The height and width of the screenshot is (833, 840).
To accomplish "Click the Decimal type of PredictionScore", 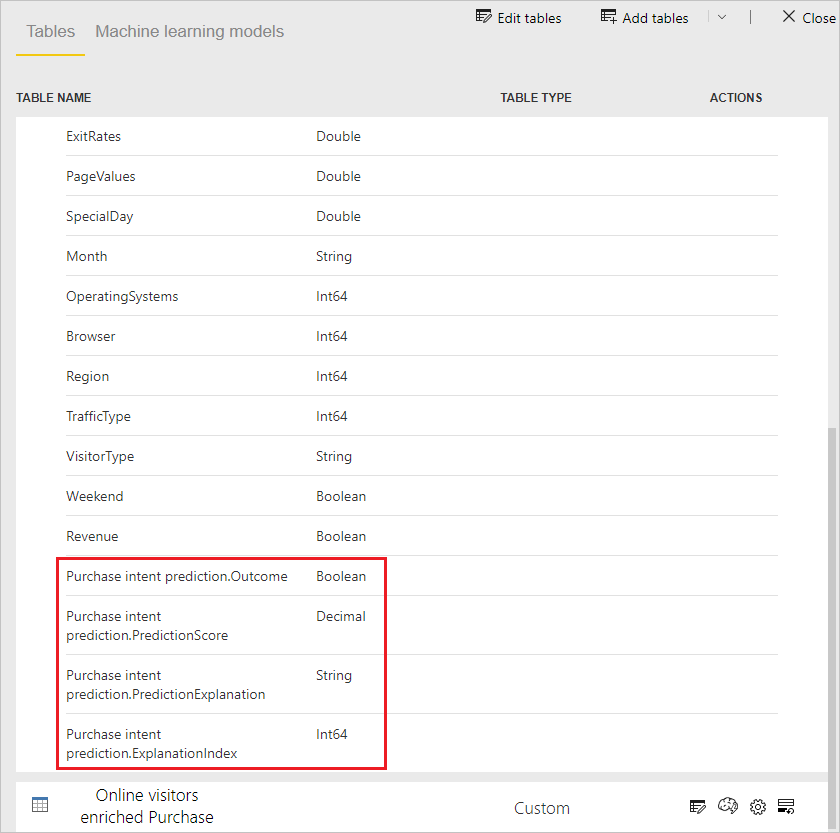I will pos(341,617).
